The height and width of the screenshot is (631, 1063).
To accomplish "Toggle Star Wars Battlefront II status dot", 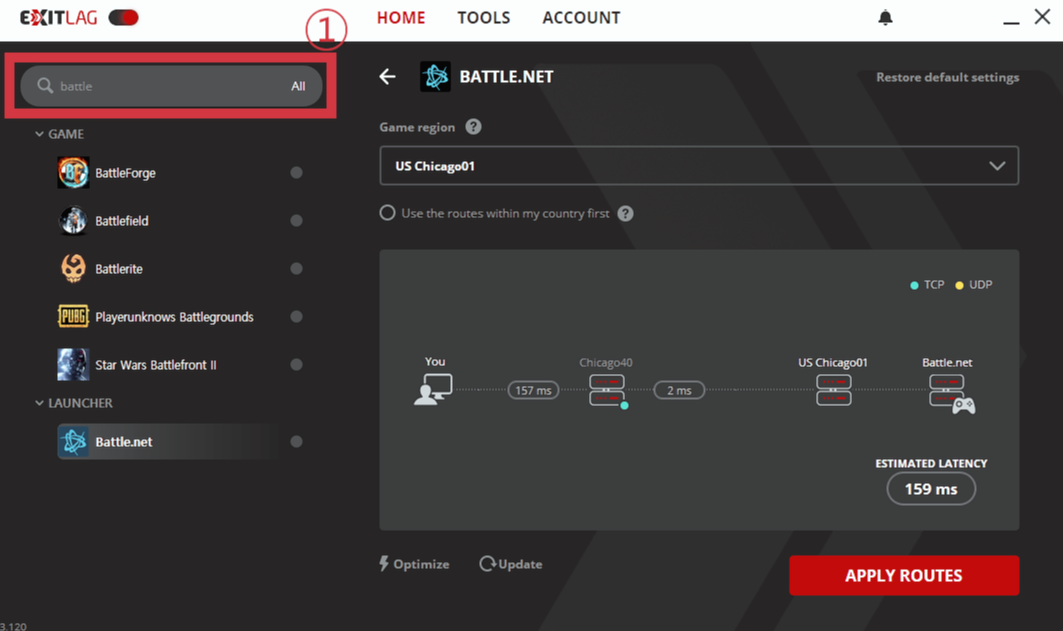I will (296, 365).
